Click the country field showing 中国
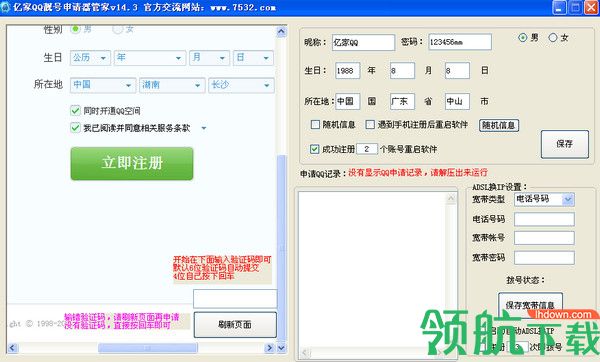This screenshot has height=362, width=600. coord(347,101)
